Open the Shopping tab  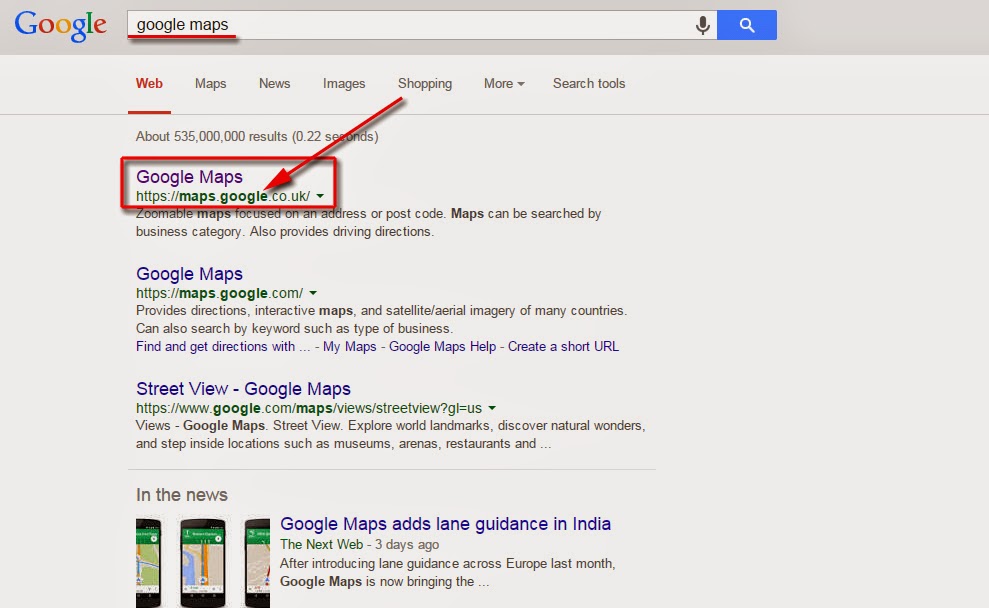[424, 84]
